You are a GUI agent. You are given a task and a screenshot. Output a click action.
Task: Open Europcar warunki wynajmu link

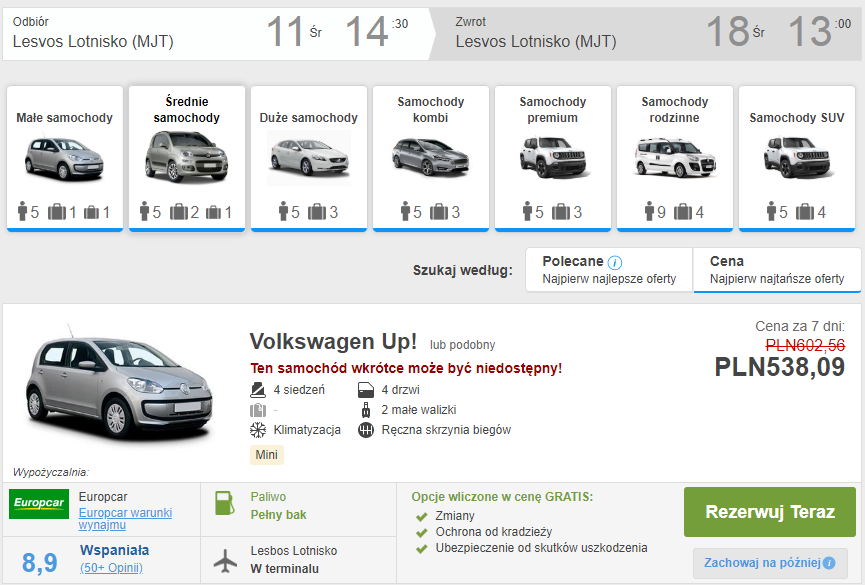coord(125,518)
